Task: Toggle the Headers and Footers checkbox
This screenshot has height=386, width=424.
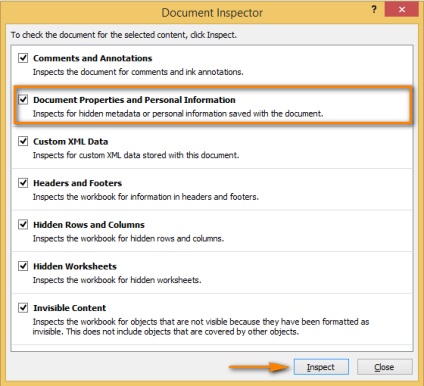Action: 23,183
